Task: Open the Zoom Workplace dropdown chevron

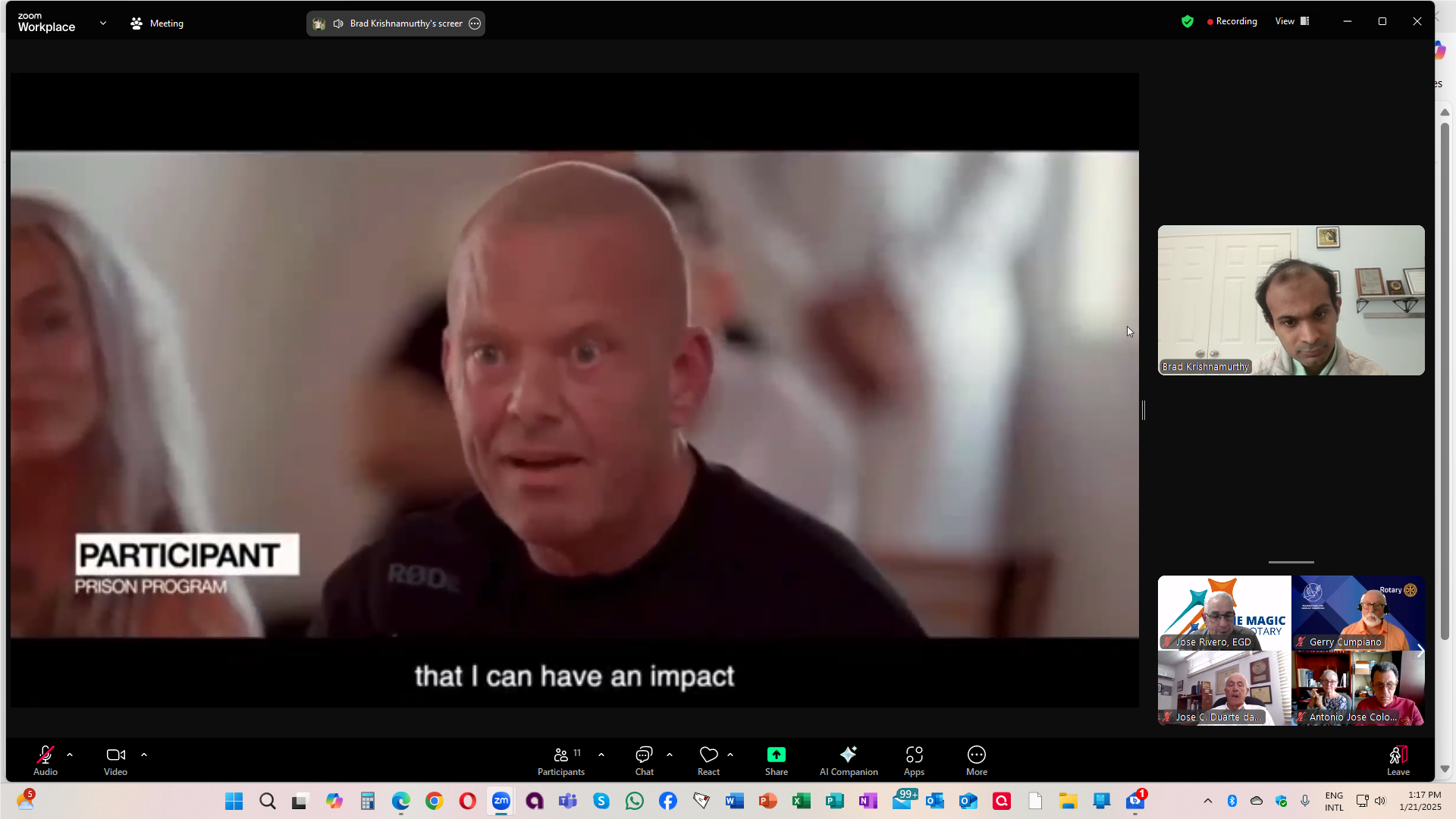Action: [103, 24]
